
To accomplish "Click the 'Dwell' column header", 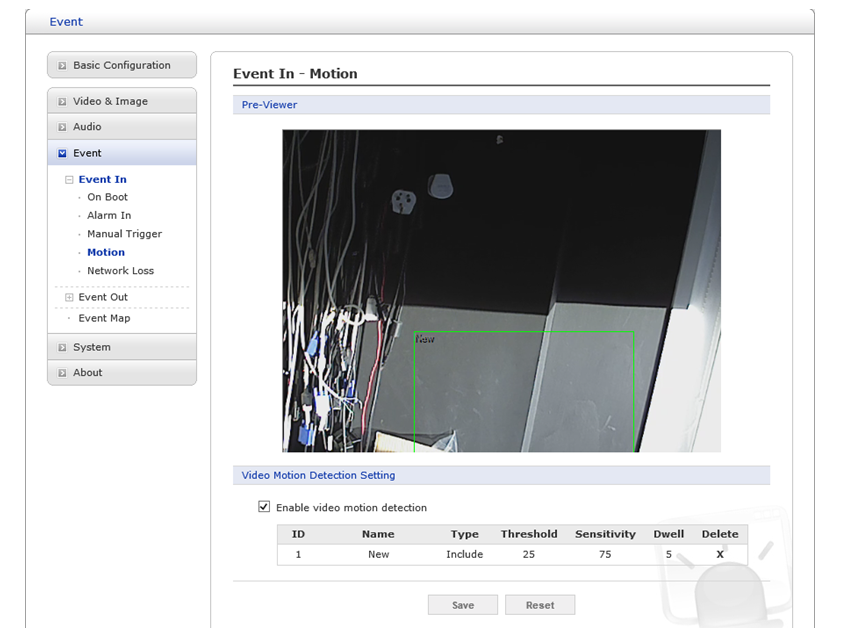I will click(669, 534).
